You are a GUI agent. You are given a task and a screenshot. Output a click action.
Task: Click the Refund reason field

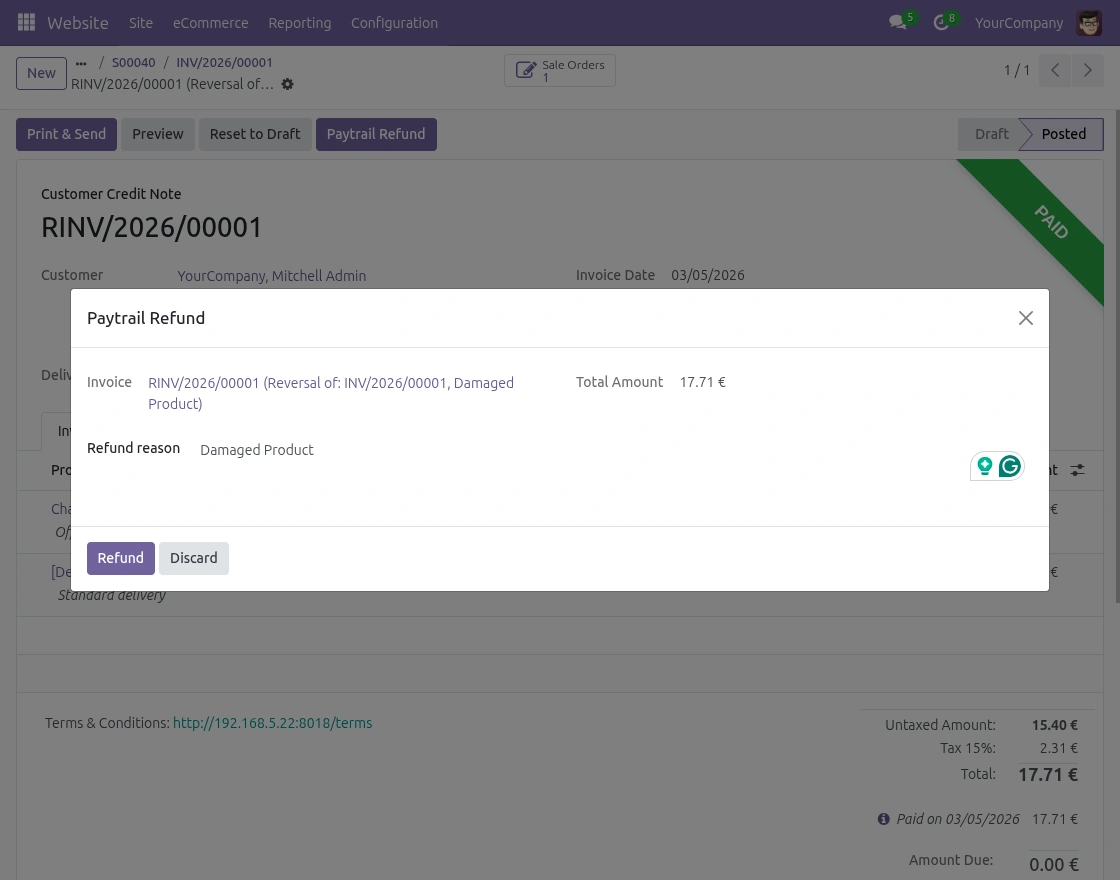tap(257, 450)
